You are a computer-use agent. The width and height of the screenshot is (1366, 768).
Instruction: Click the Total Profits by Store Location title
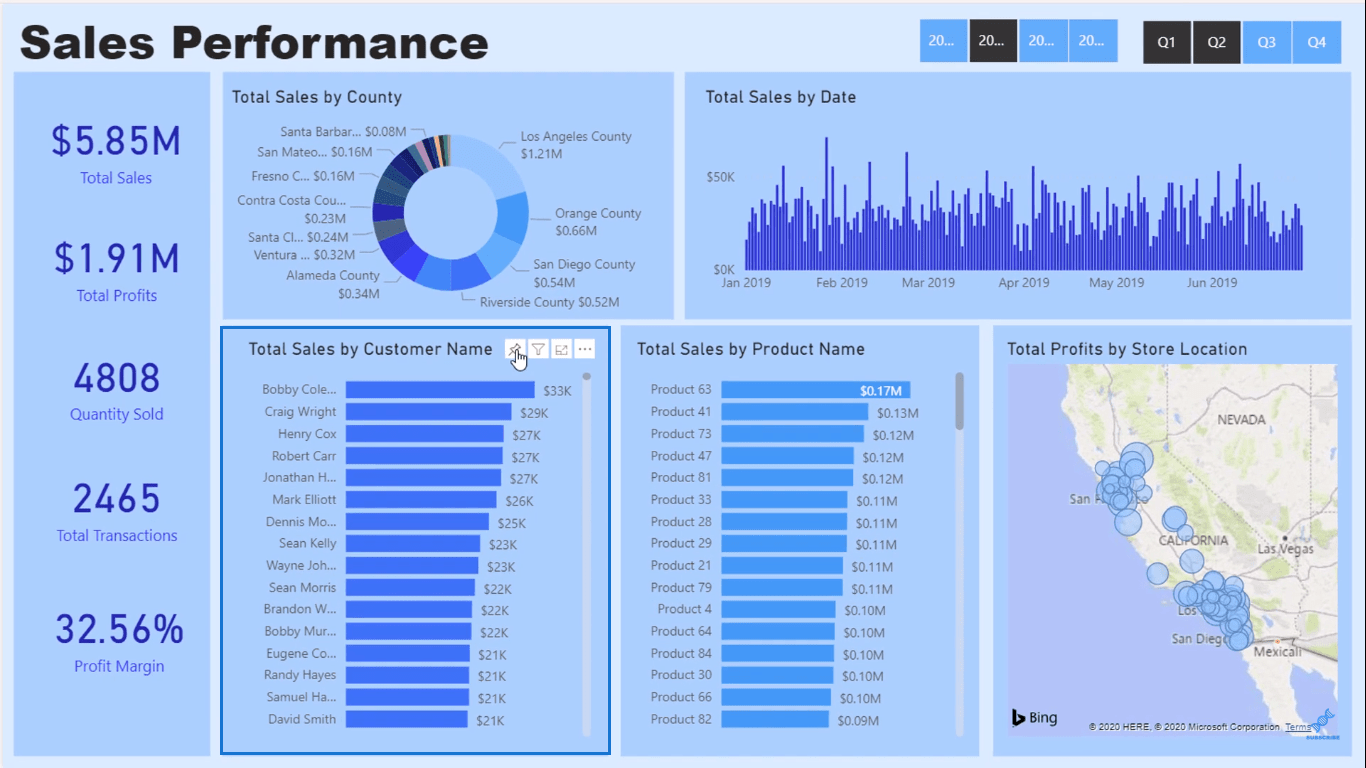(1127, 349)
